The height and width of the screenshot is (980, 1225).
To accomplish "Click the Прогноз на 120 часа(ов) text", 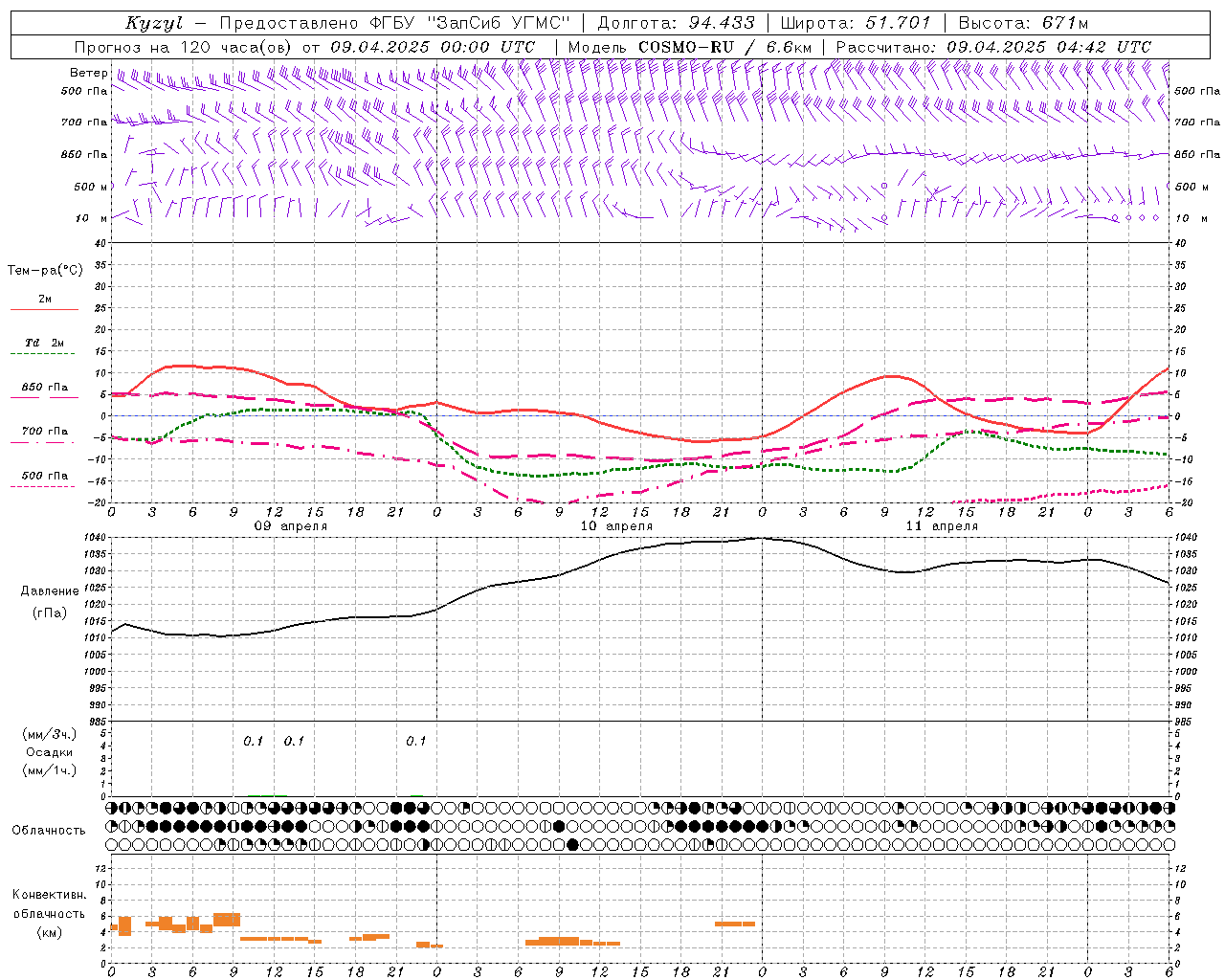I will coord(185,47).
